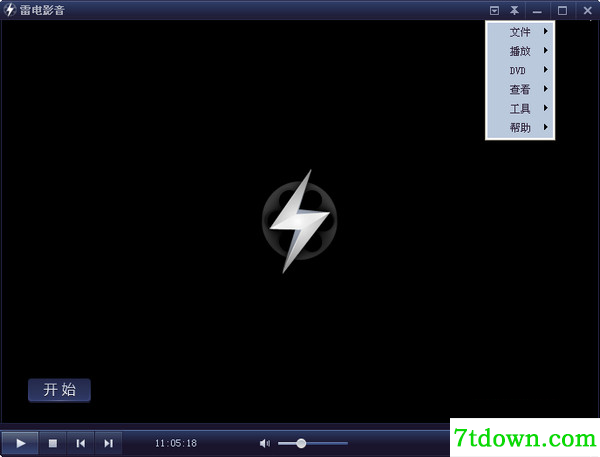Maximize the 雷电影音 window
This screenshot has width=600, height=457.
(562, 11)
